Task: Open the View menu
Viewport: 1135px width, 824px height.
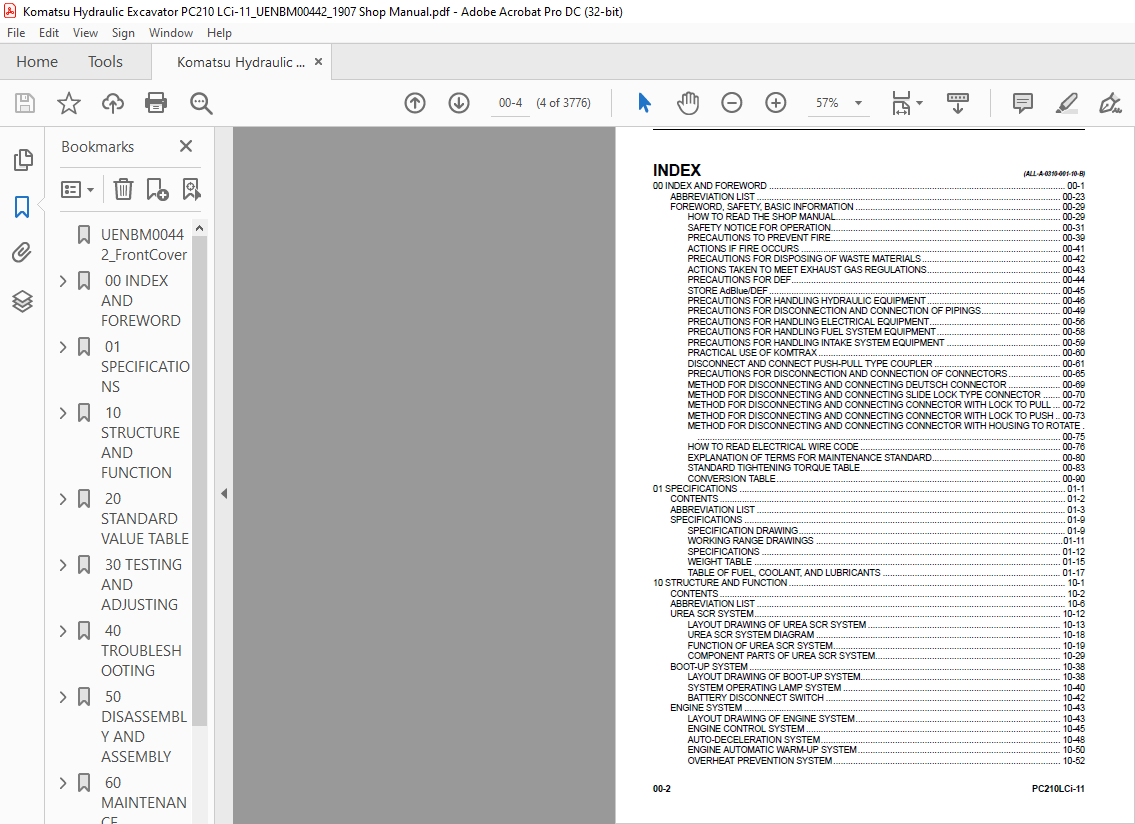Action: [85, 33]
